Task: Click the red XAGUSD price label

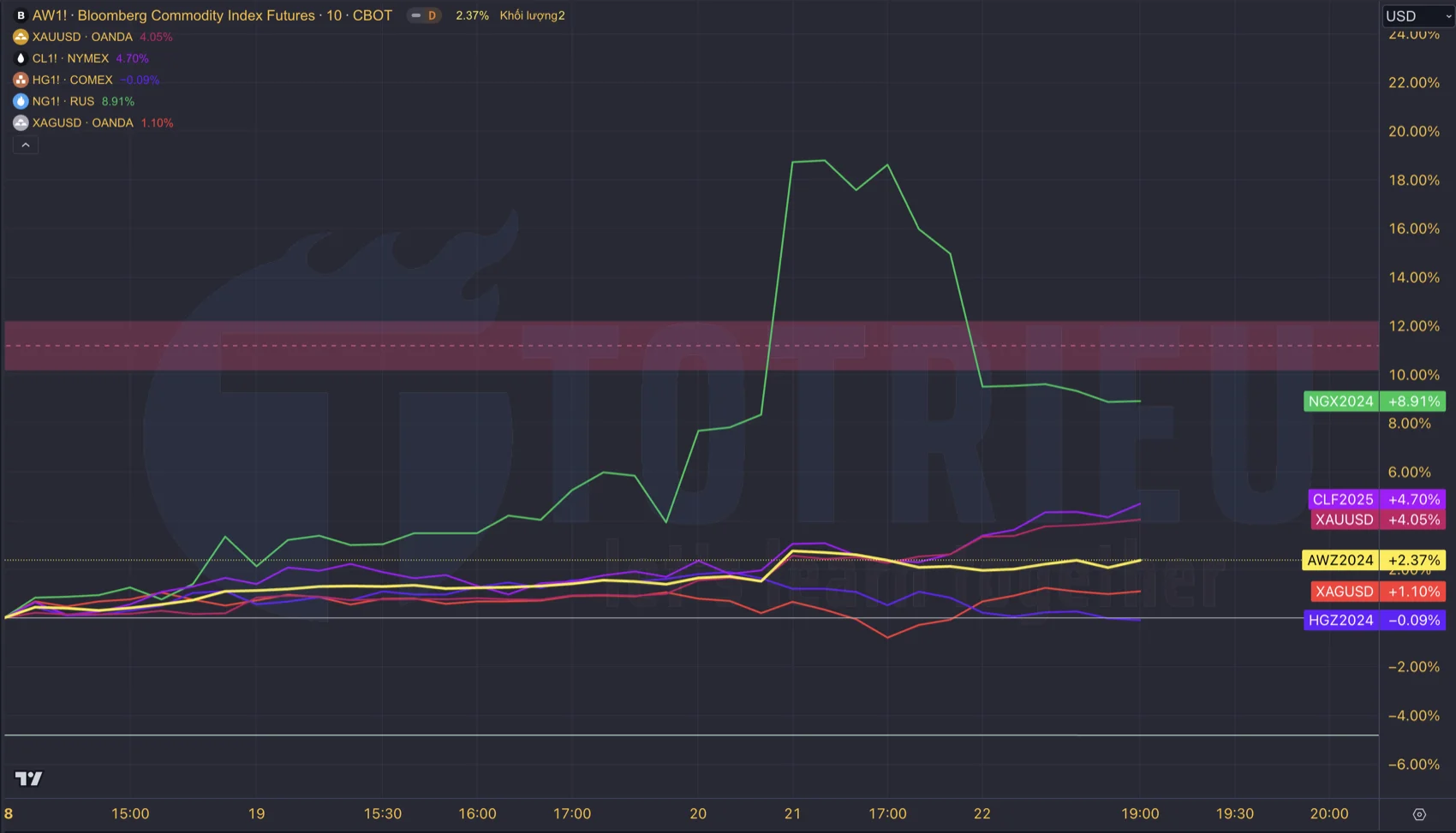Action: click(1344, 592)
